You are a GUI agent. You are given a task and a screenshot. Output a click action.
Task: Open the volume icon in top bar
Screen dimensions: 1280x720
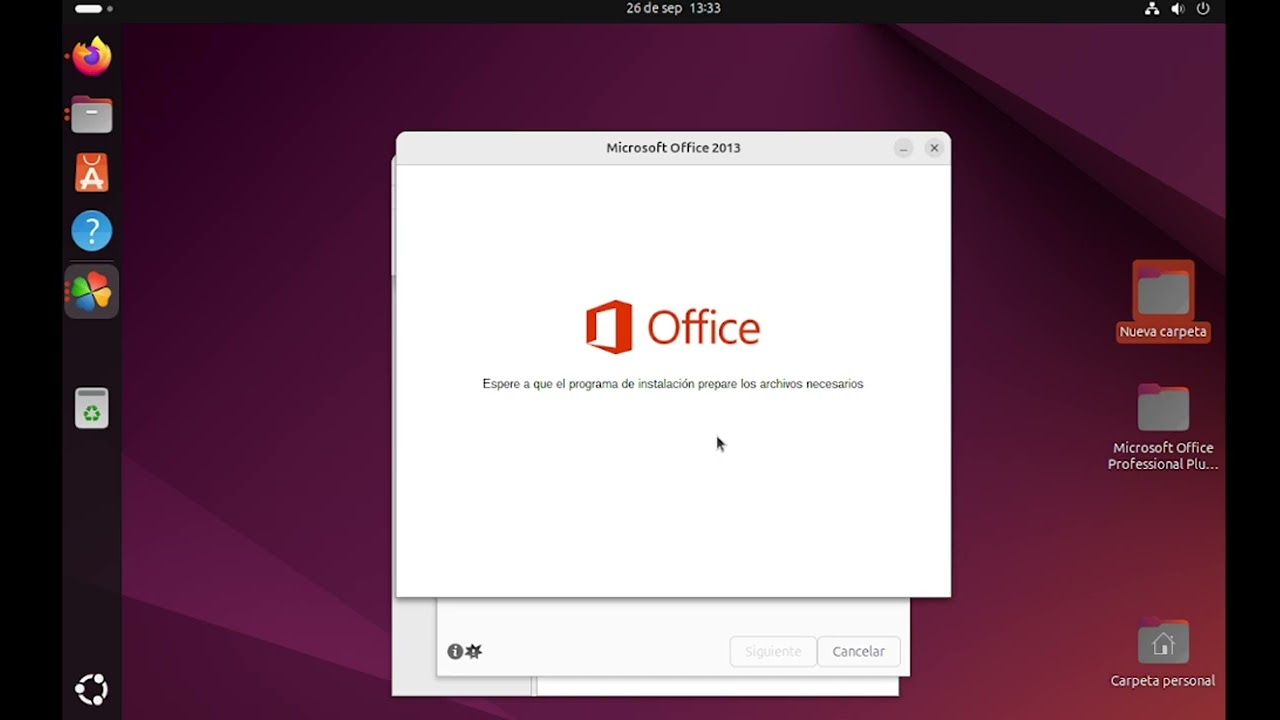(x=1178, y=8)
